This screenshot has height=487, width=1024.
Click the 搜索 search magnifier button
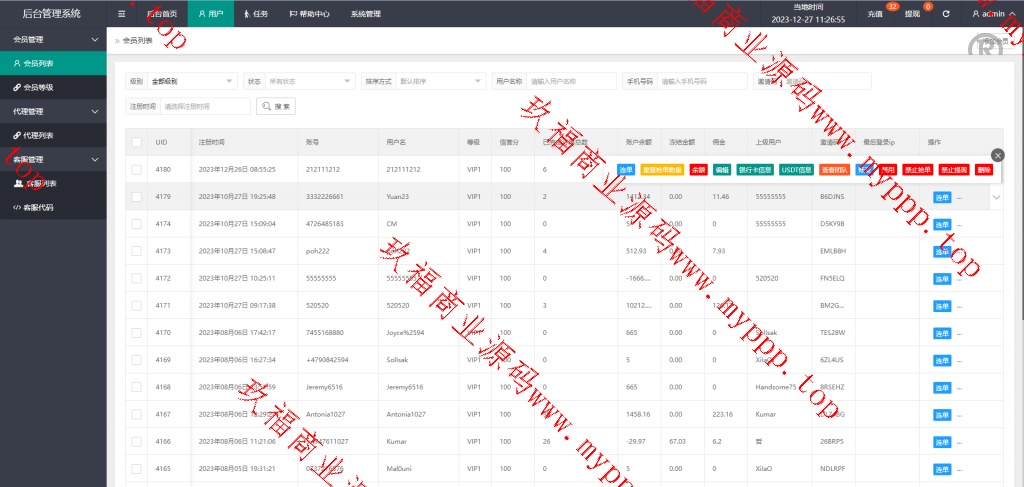pos(276,106)
